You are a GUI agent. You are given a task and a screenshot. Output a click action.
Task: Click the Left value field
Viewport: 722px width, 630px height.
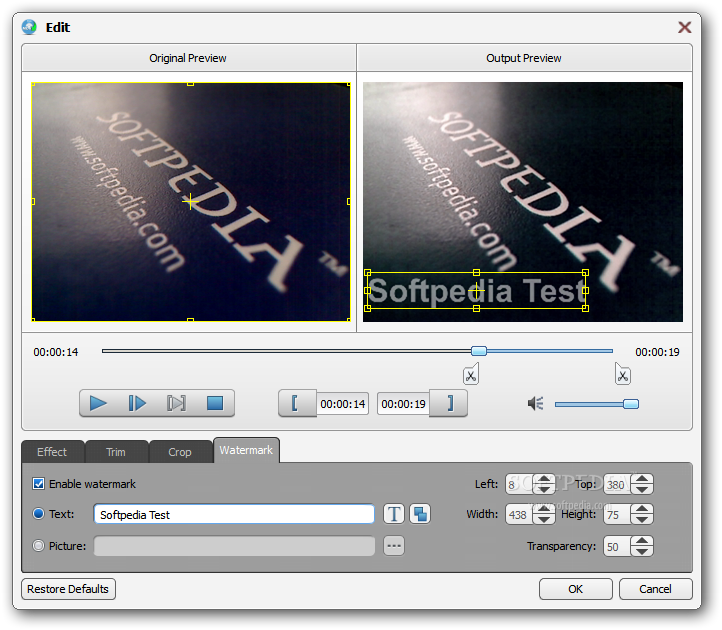[x=520, y=484]
